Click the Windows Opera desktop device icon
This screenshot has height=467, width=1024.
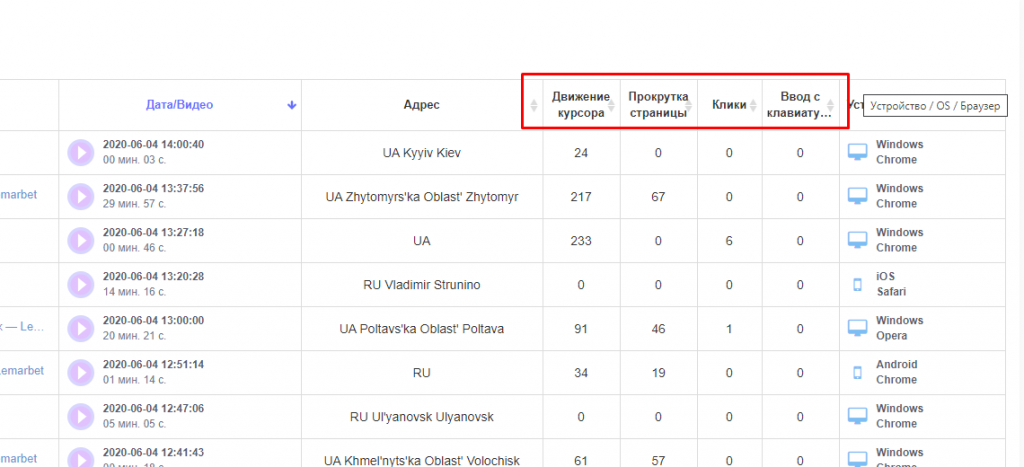[x=858, y=329]
